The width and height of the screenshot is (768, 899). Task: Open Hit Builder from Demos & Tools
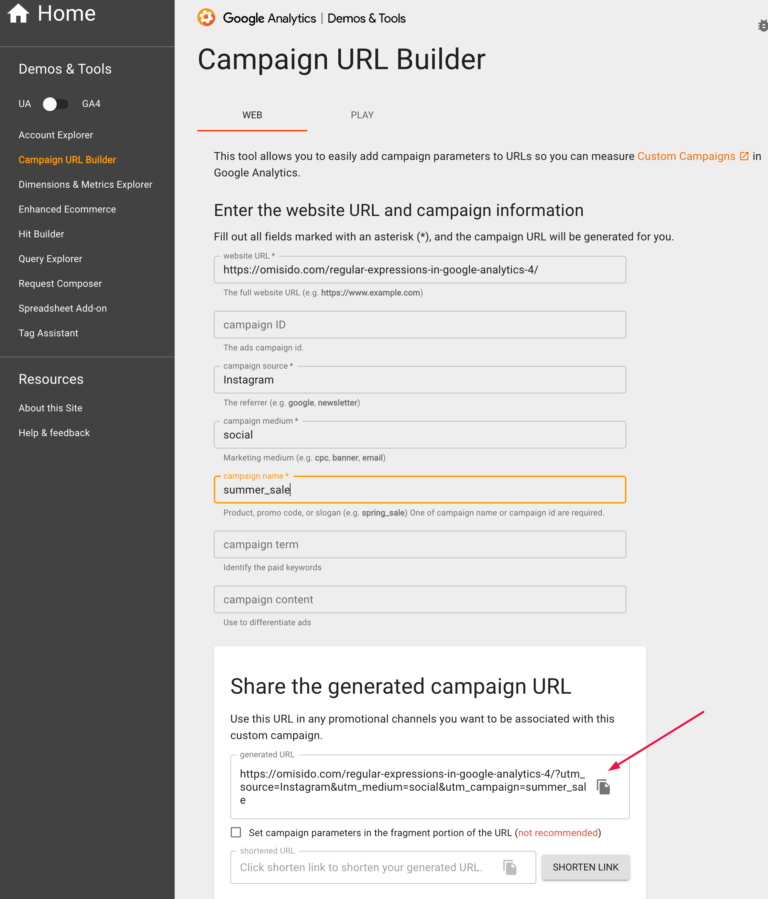point(40,233)
